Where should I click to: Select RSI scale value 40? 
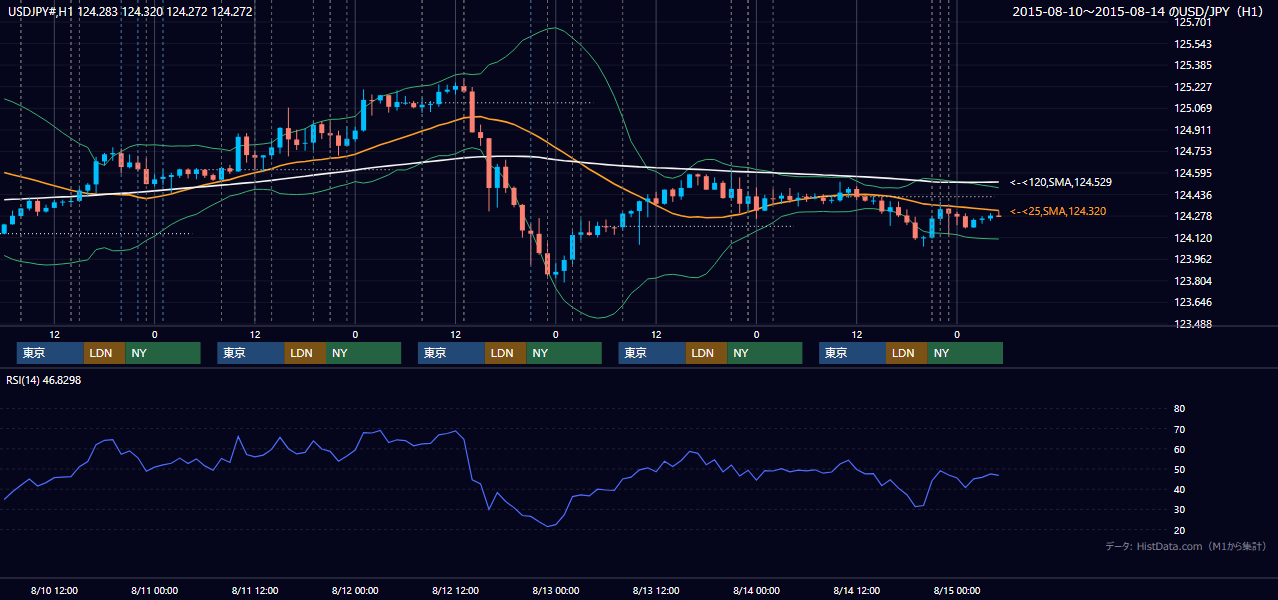(1179, 489)
